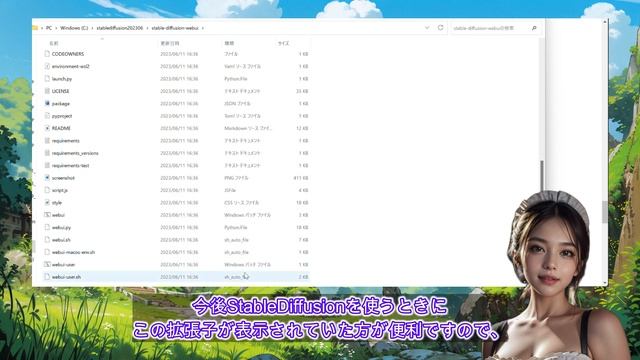Click the requirements_versions file icon
This screenshot has width=640, height=360.
pos(47,153)
